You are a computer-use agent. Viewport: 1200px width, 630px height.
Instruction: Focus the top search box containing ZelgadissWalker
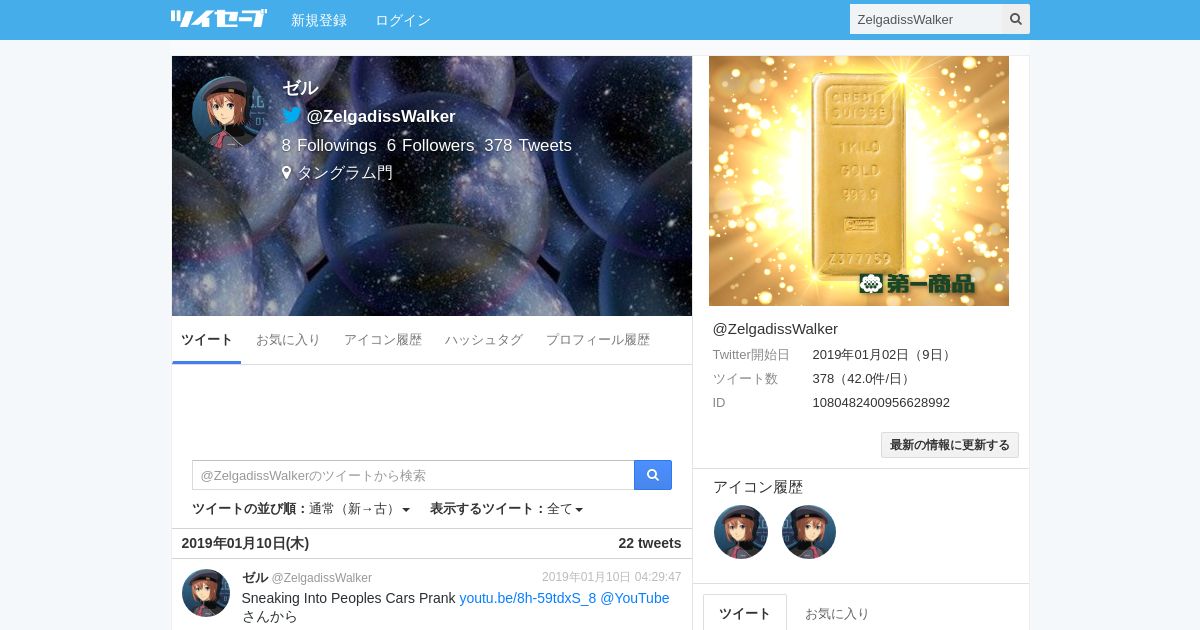926,19
